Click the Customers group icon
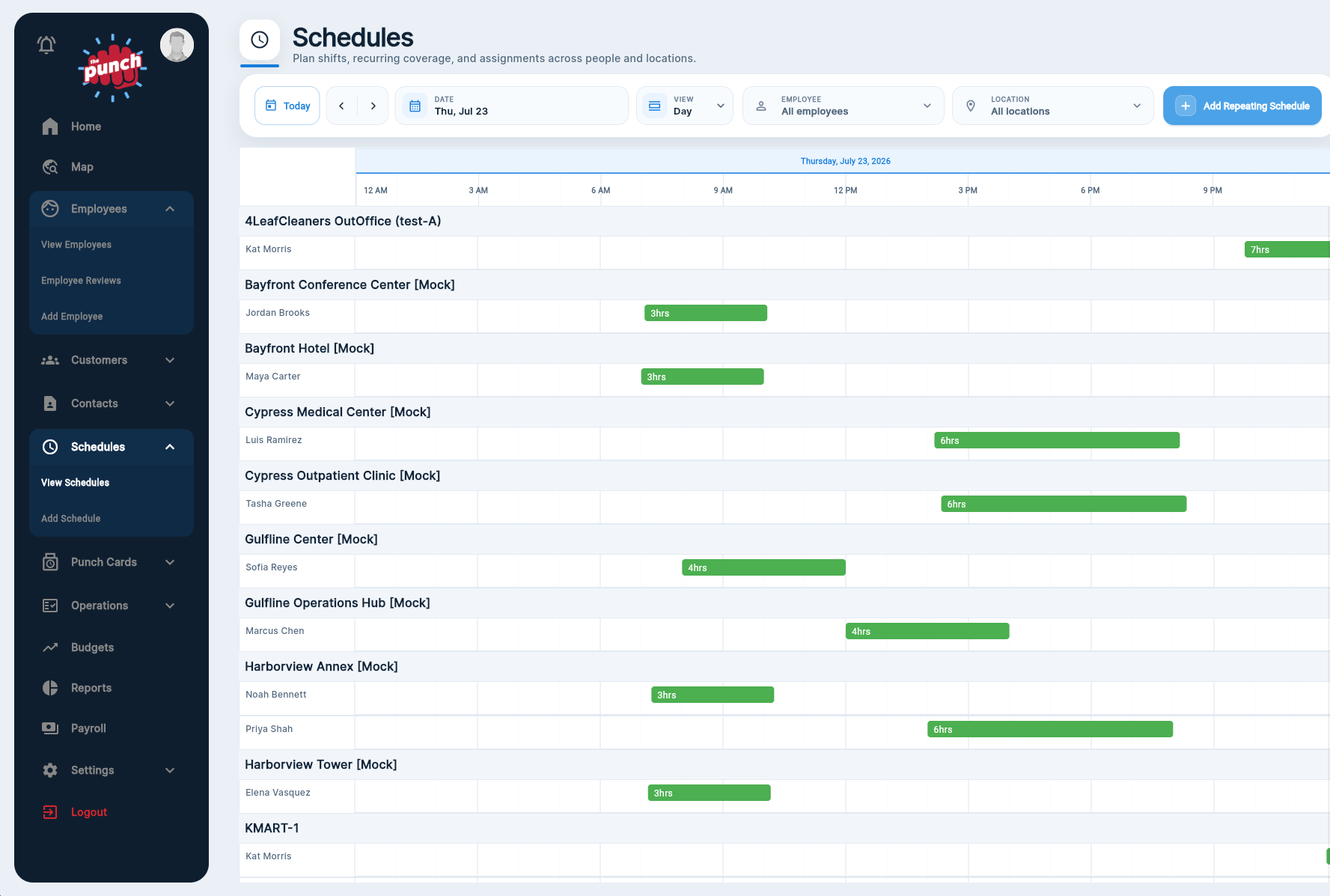Screen dimensions: 1330x896 pyautogui.click(x=50, y=360)
